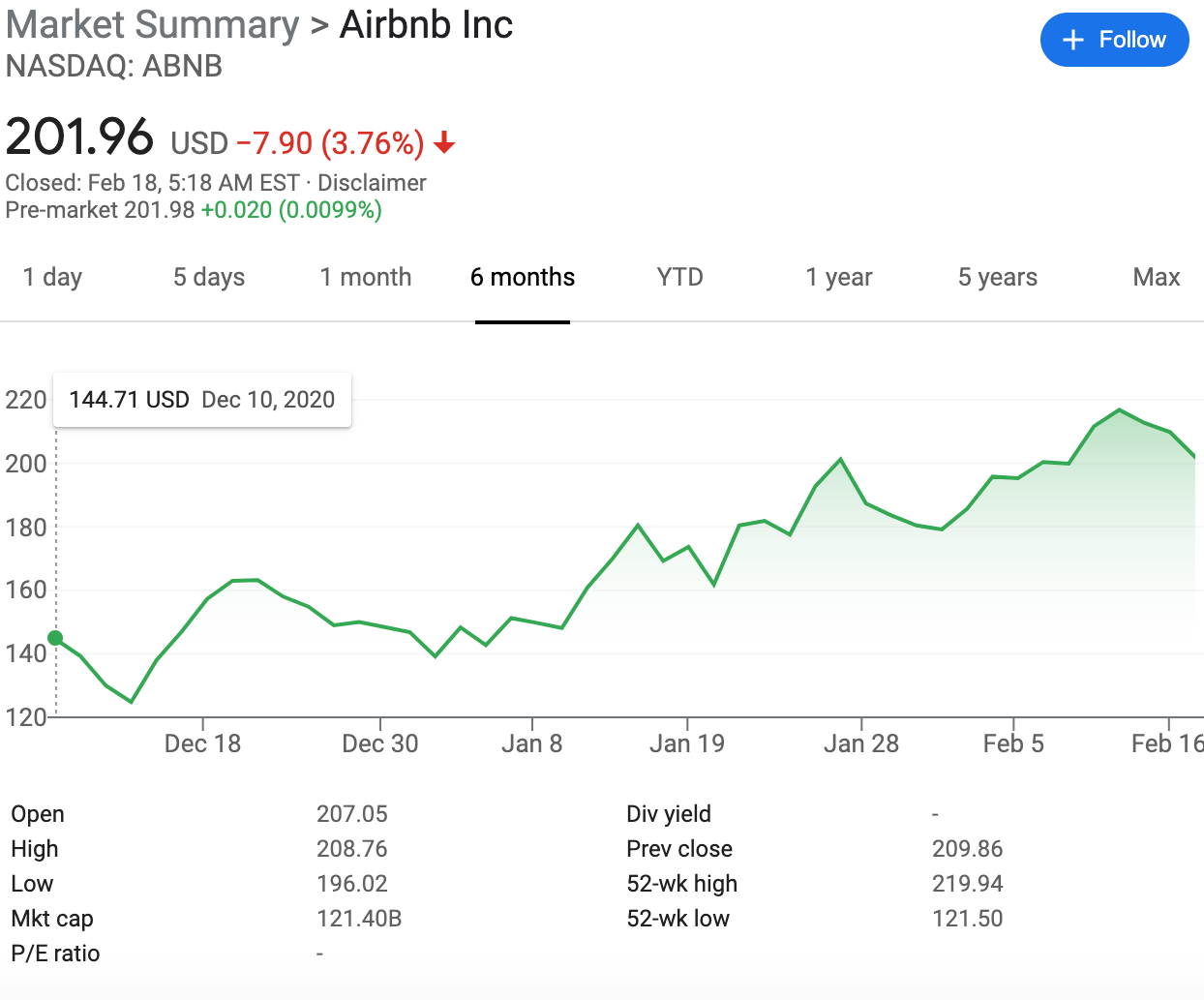Screen dimensions: 1204x1000
Task: Click the Jan 28 axis label
Action: (x=860, y=743)
